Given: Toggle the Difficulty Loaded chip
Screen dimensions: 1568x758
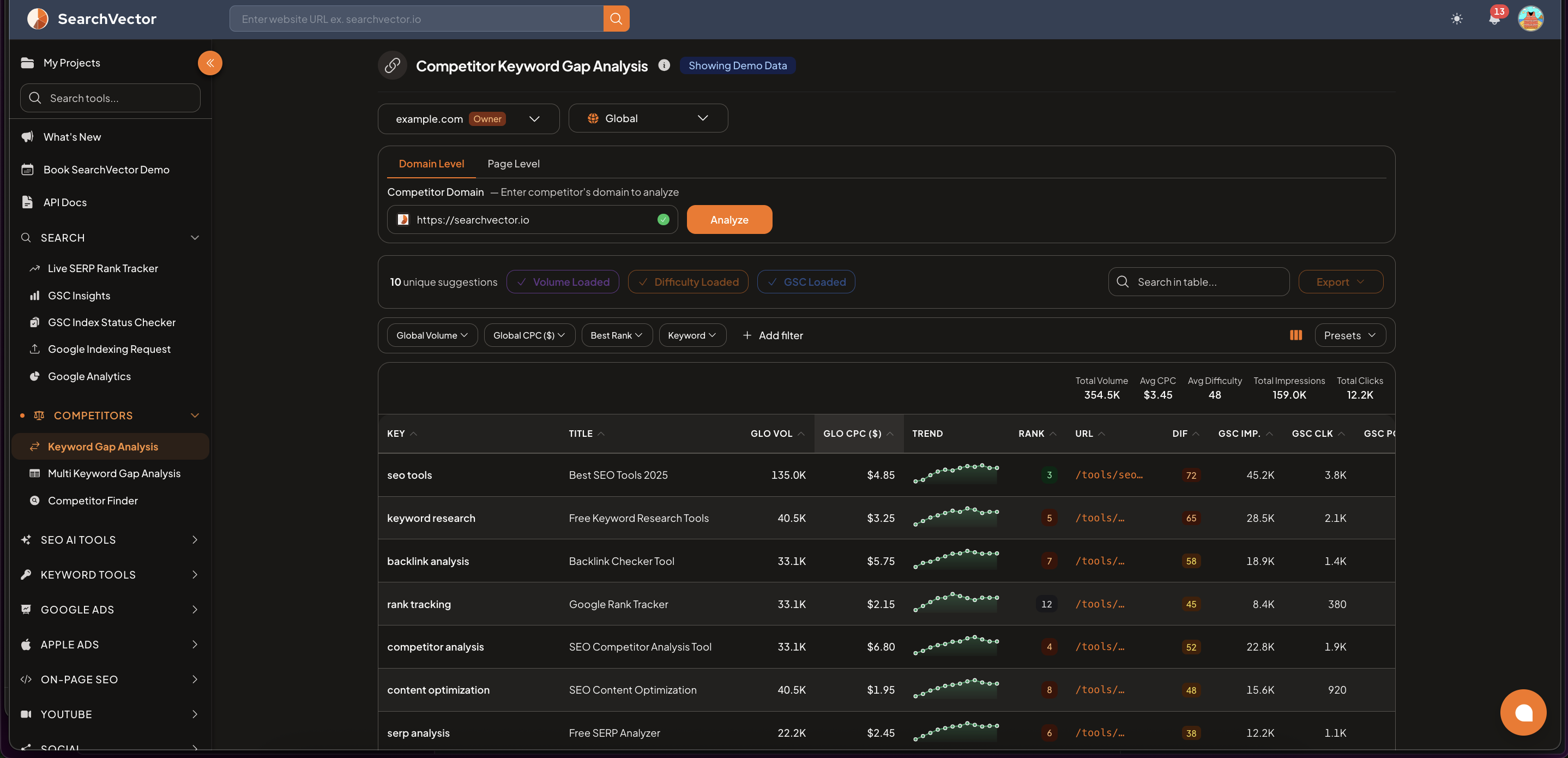Looking at the screenshot, I should point(688,282).
